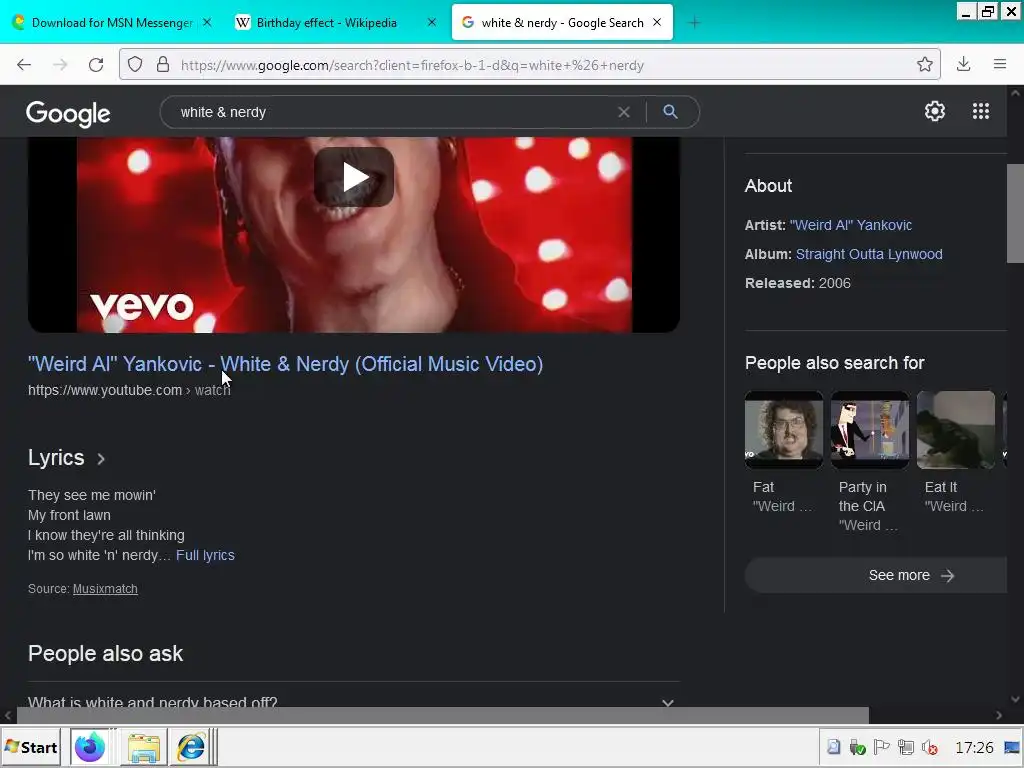Viewport: 1024px width, 768px height.
Task: Open tracking protection shield icon
Action: tap(135, 65)
